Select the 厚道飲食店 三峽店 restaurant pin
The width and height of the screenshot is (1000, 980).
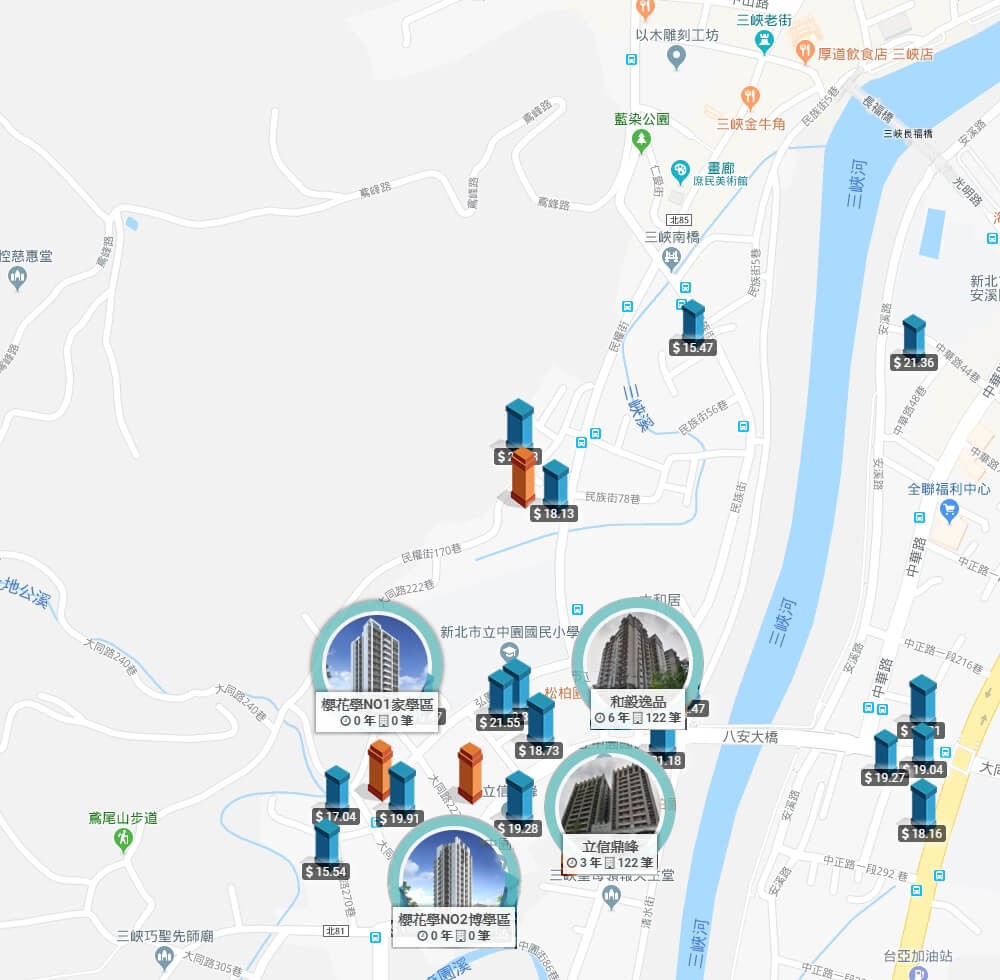pos(805,52)
